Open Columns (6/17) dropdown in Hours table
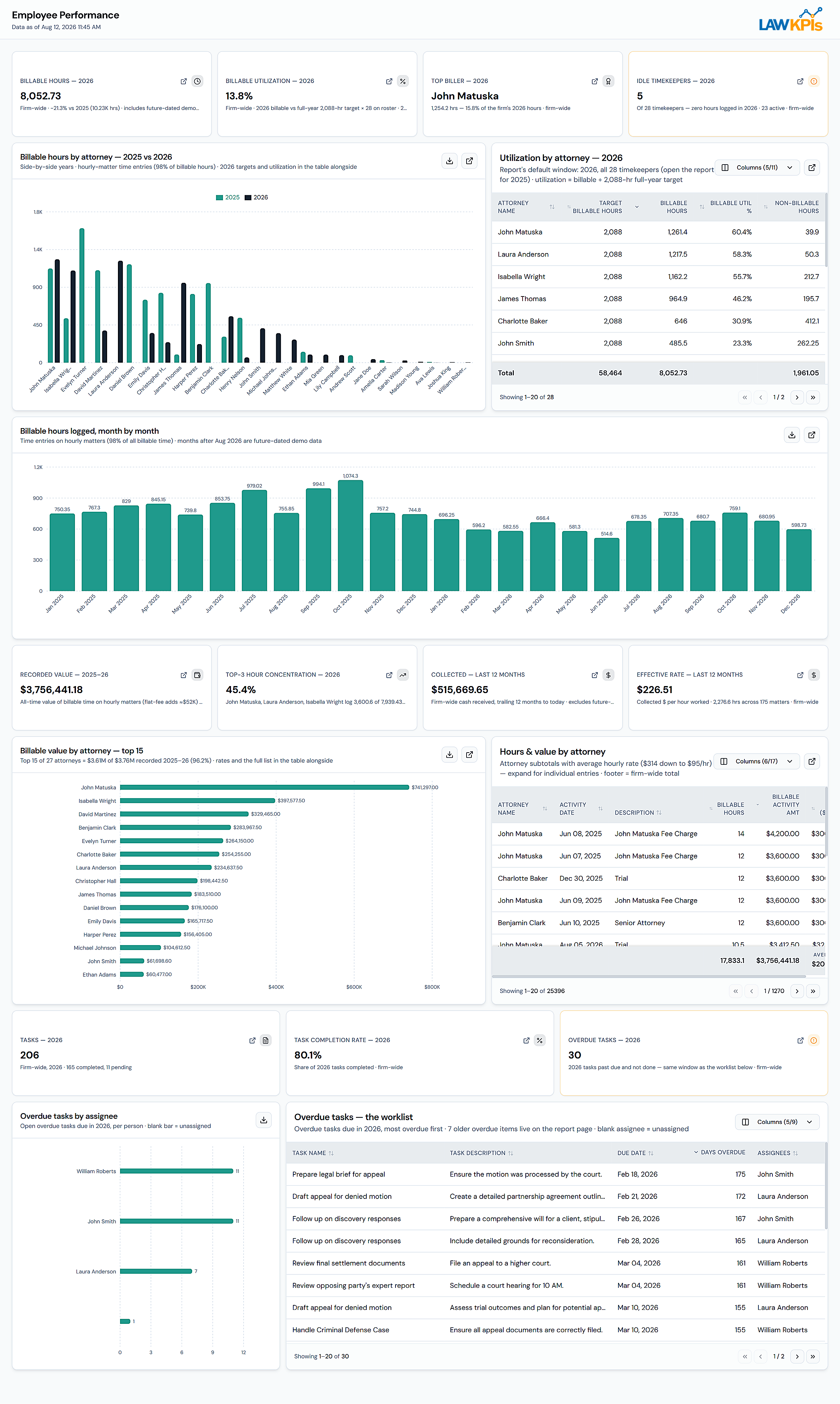Viewport: 840px width, 1404px height. click(x=756, y=761)
